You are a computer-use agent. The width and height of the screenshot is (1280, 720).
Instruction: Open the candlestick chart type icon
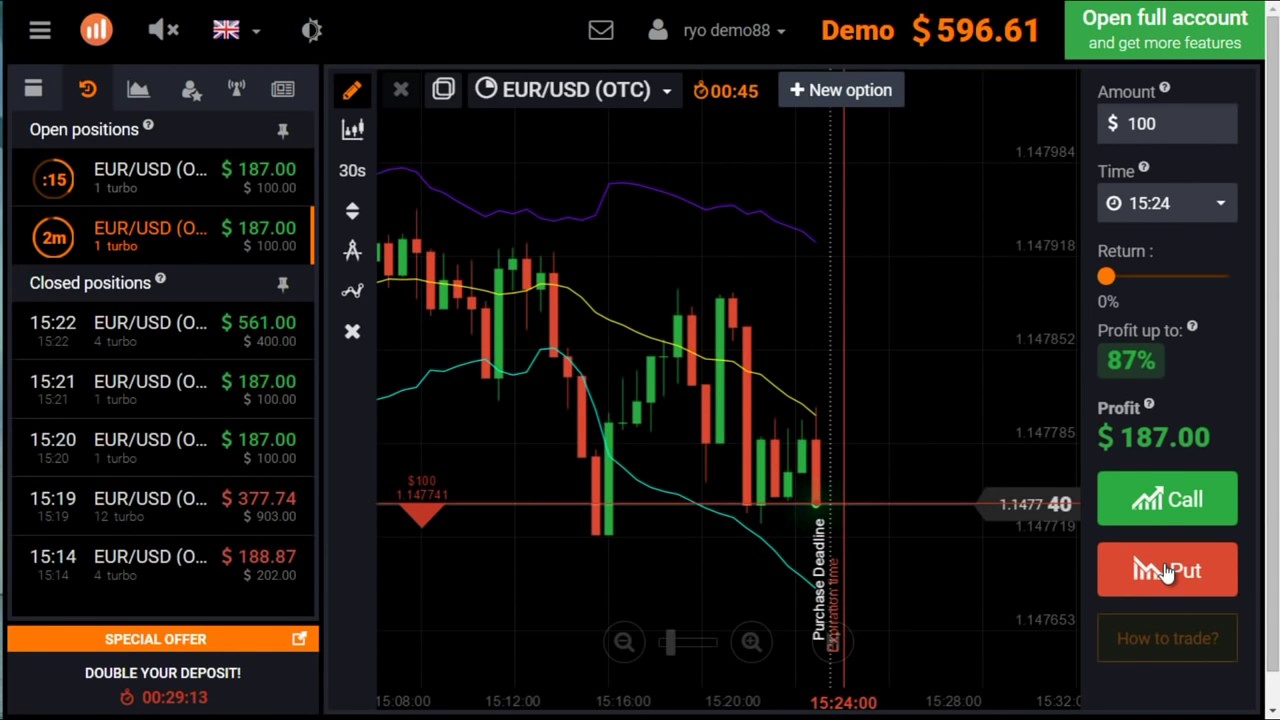point(352,129)
